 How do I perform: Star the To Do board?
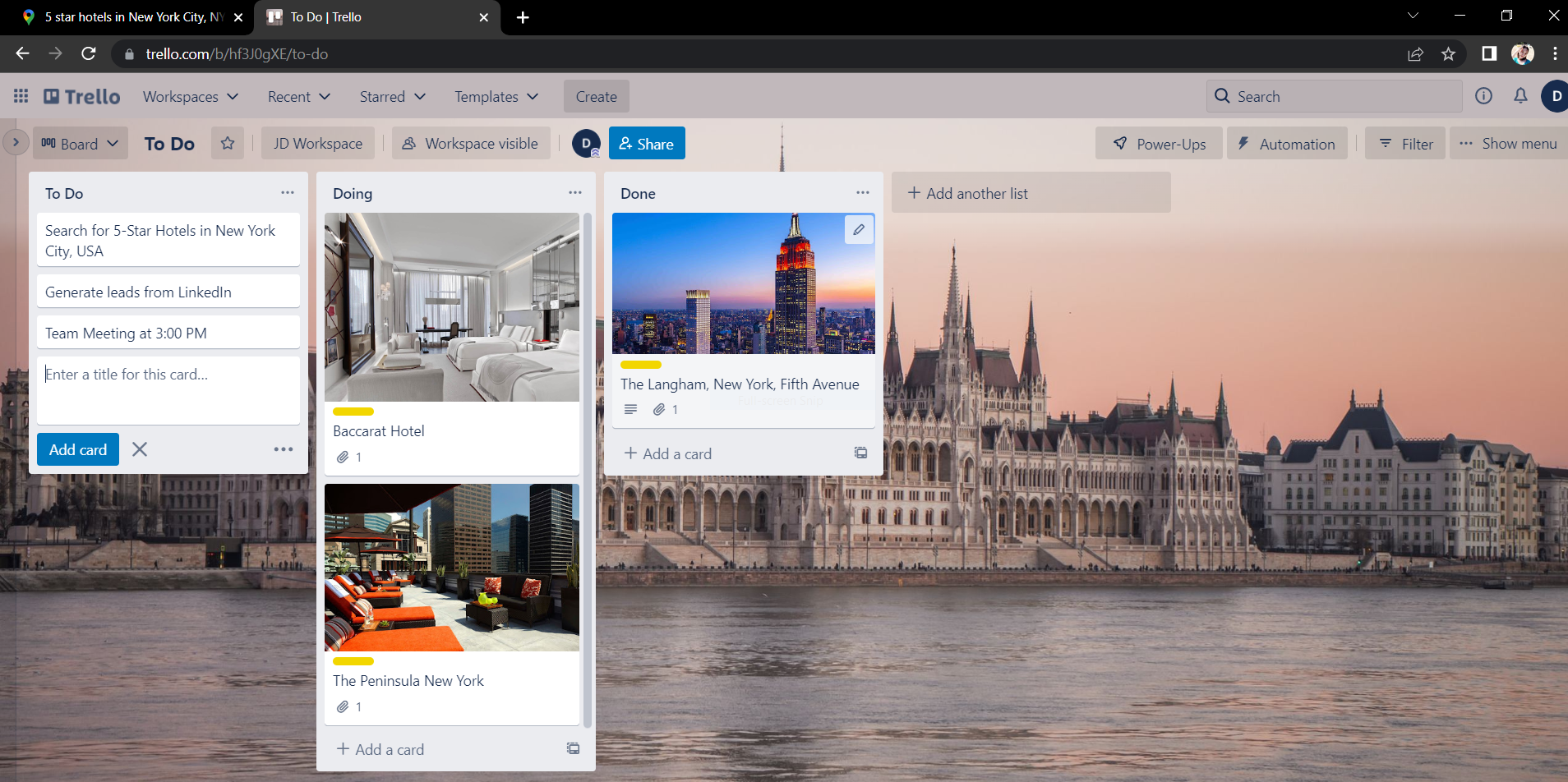click(x=228, y=143)
